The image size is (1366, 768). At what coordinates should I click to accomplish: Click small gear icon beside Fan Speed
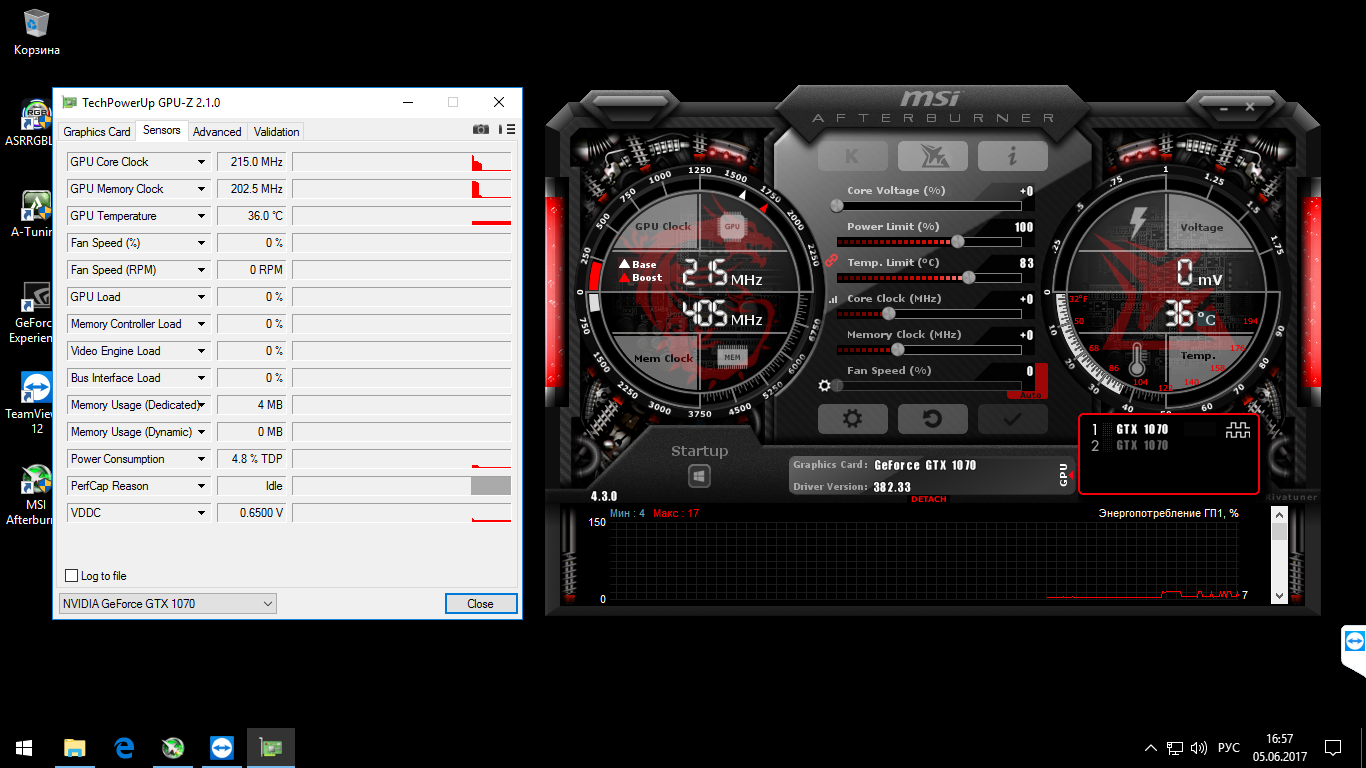point(824,385)
